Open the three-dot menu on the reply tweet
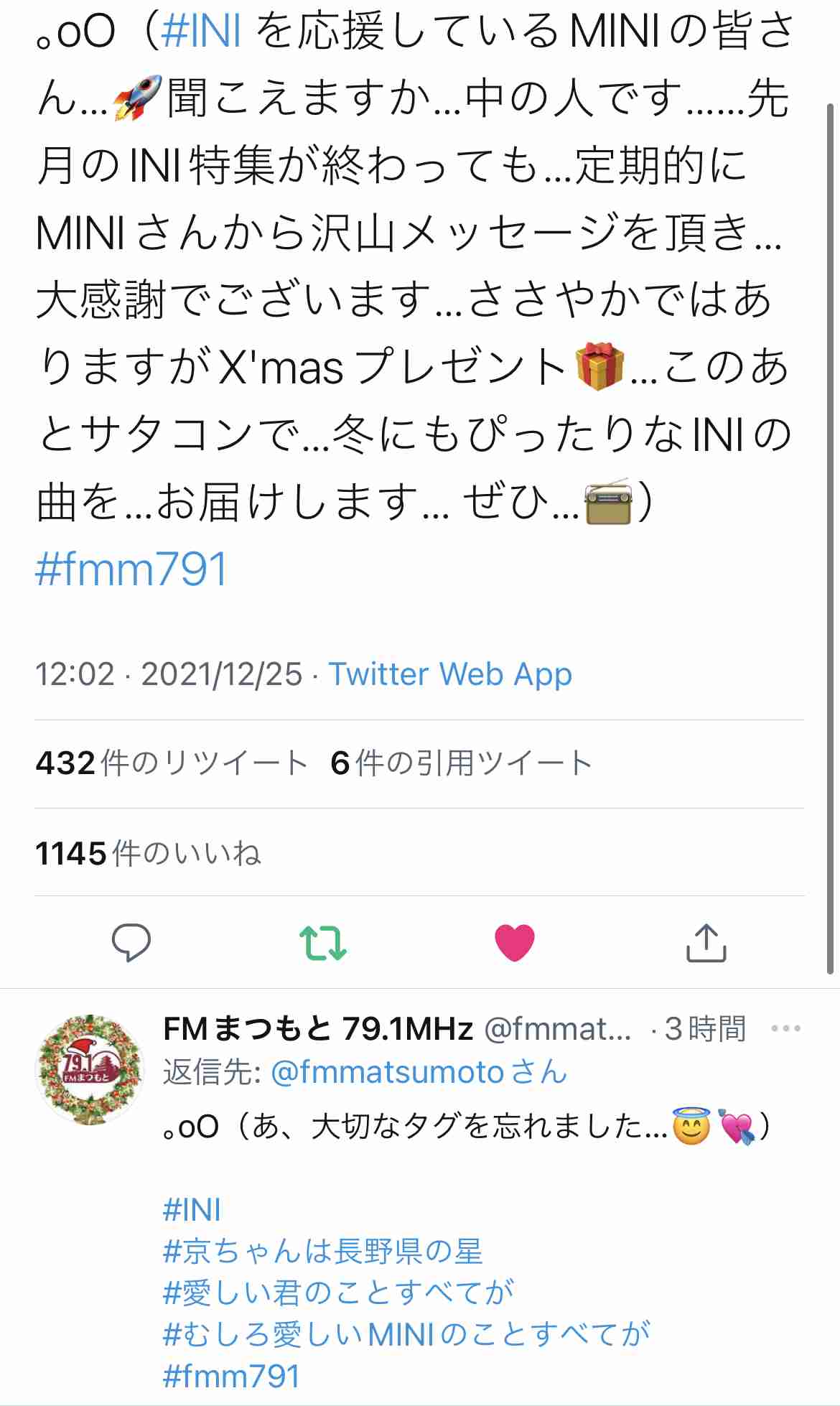840x1406 pixels. point(785,1029)
